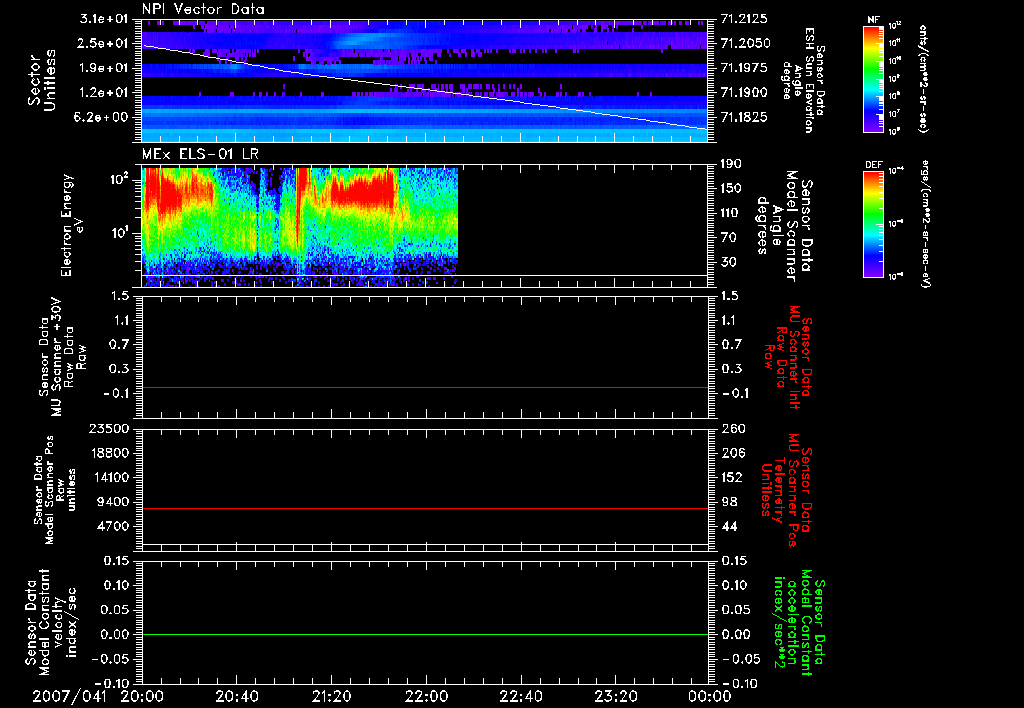Click the 152 telemetry position tick value

click(733, 477)
